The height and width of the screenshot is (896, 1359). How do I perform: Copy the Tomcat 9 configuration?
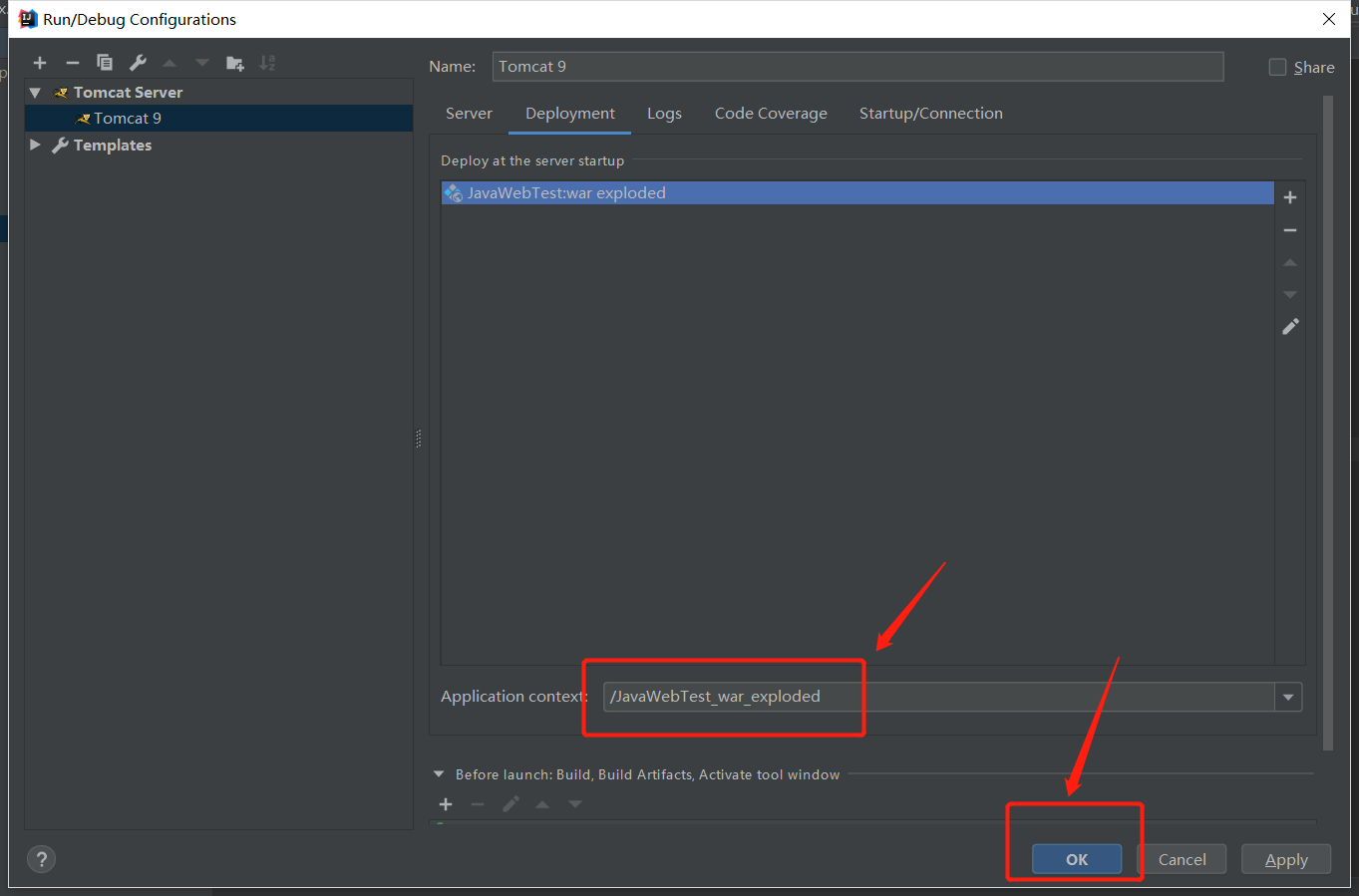pyautogui.click(x=104, y=62)
